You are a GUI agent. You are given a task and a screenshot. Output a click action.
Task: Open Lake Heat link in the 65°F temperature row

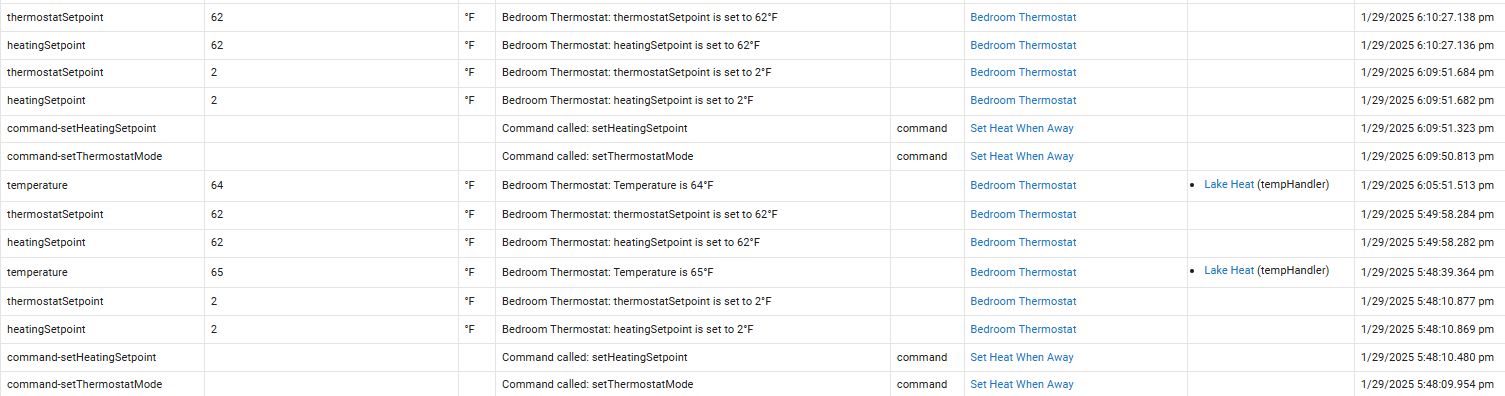(x=1229, y=270)
